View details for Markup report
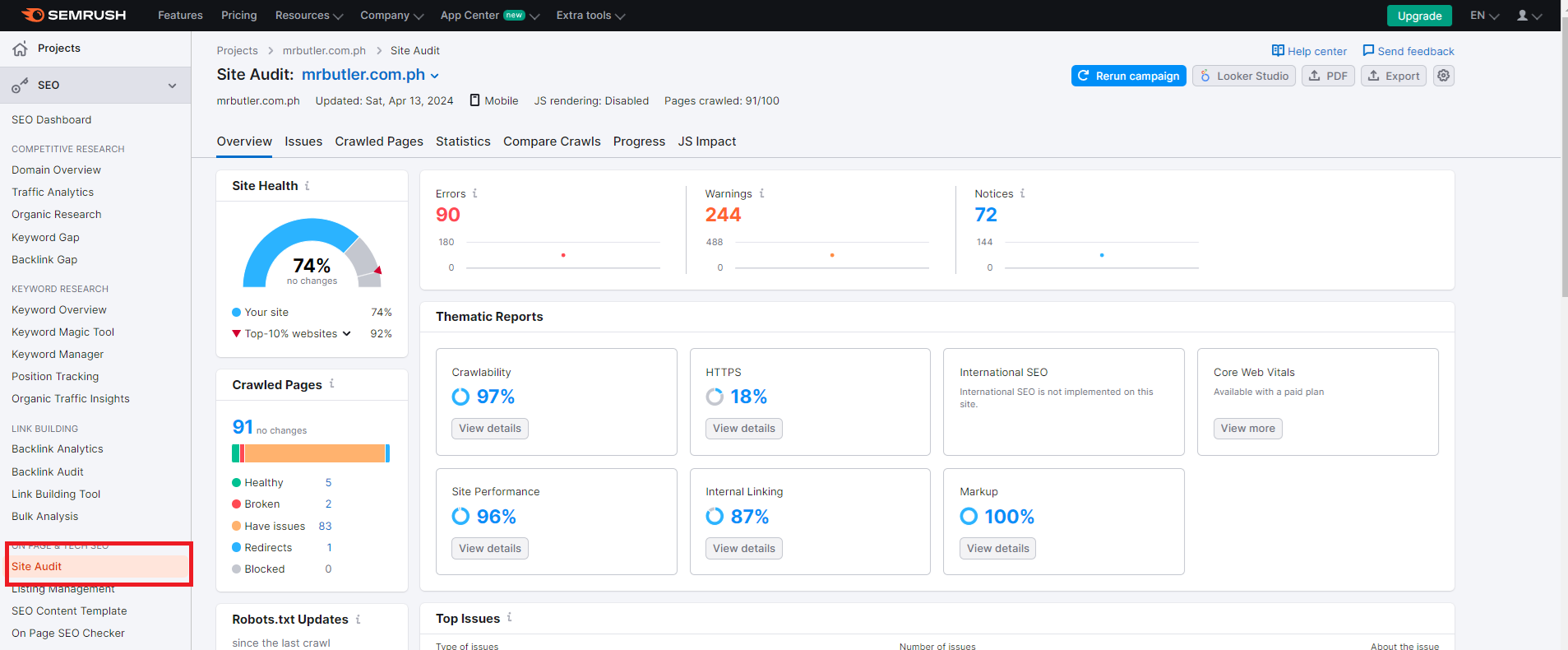1568x650 pixels. coord(998,549)
